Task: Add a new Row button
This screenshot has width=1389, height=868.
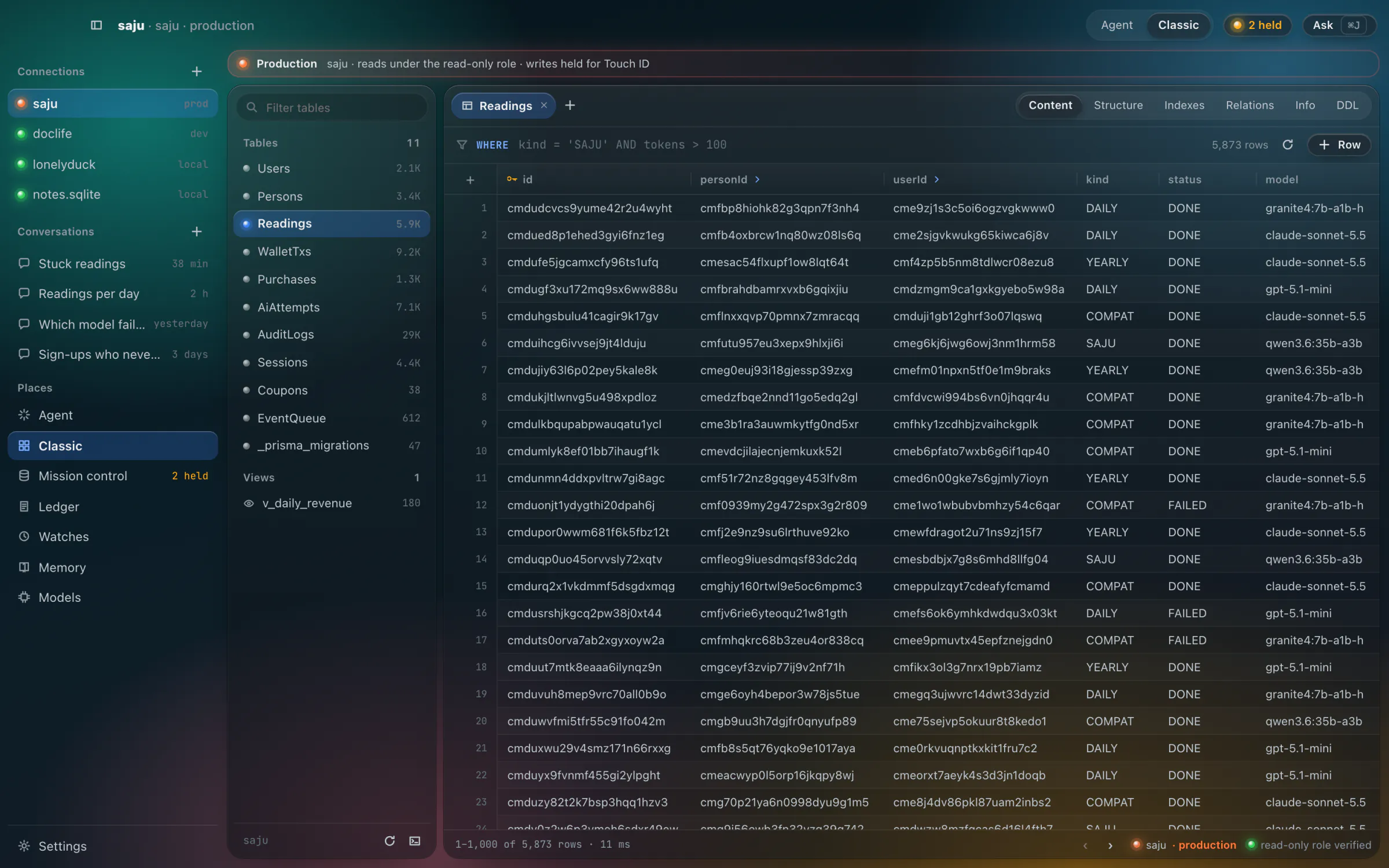Action: click(x=1339, y=145)
